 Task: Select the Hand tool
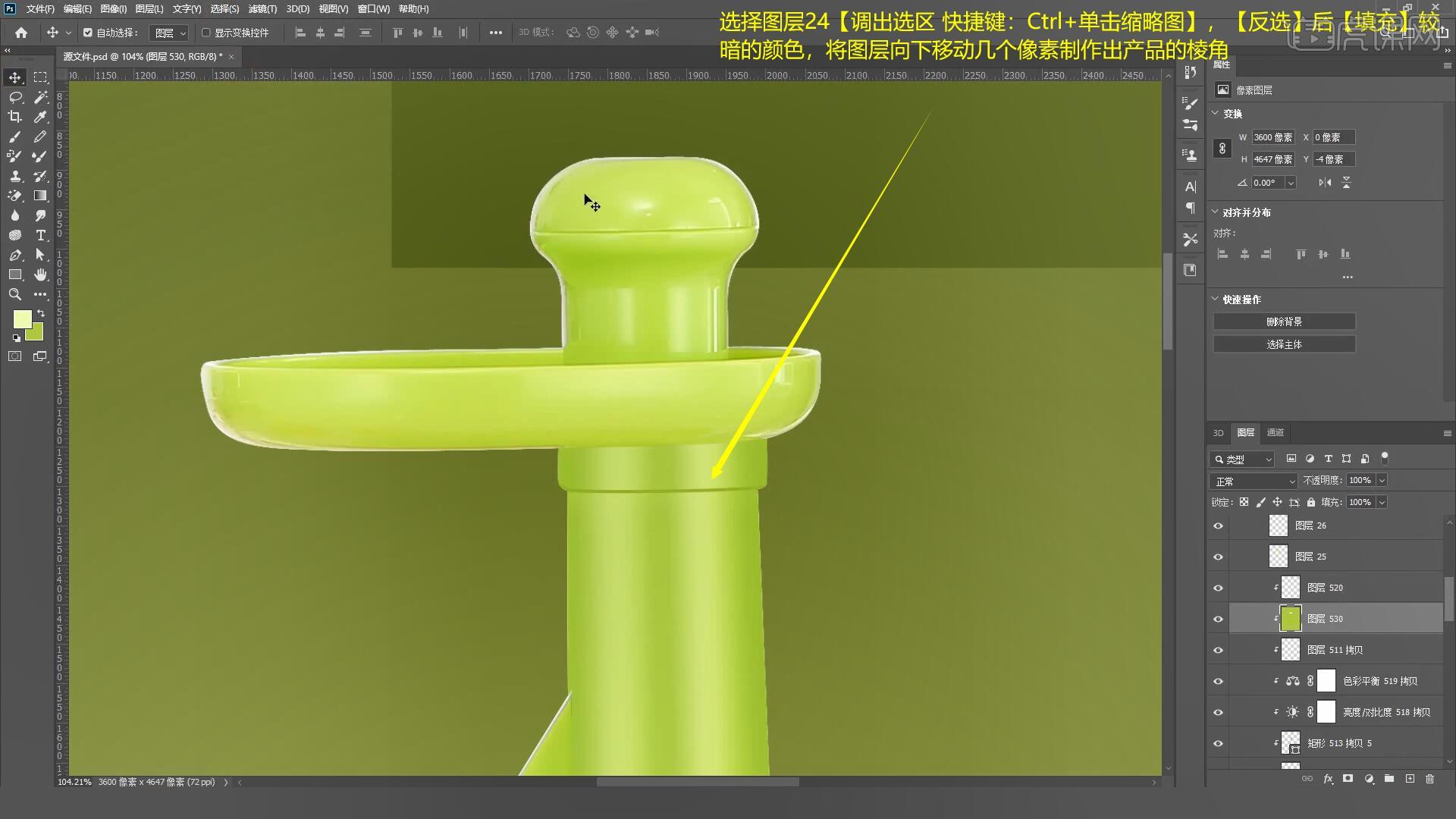[40, 275]
